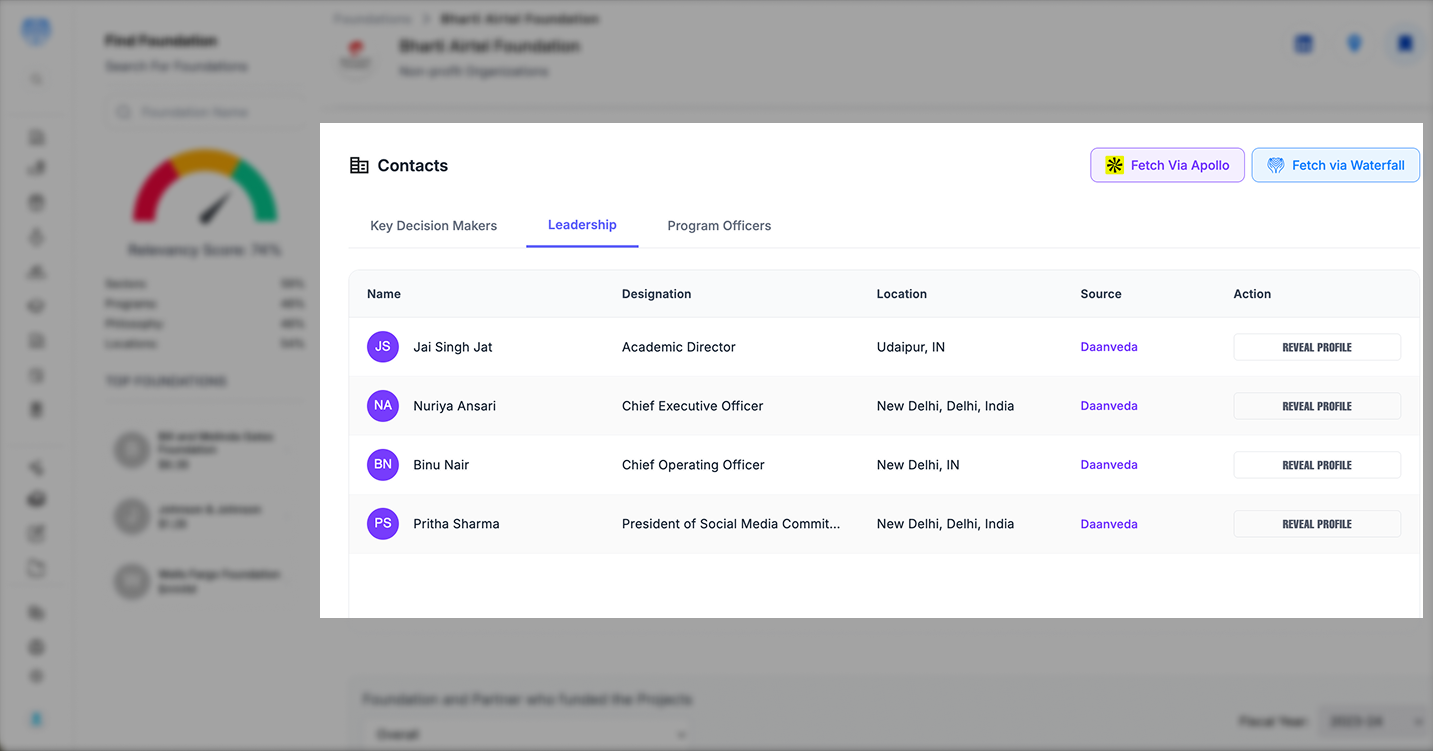
Task: Reveal profile for Nuriya Ansari
Action: [x=1316, y=406]
